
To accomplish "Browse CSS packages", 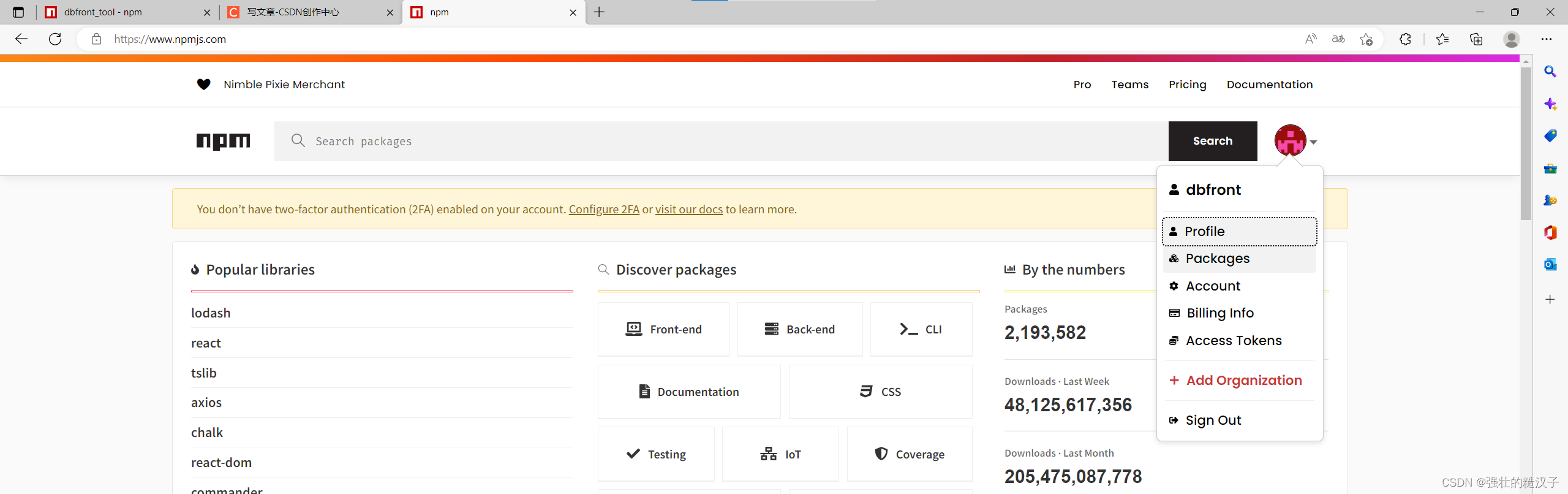I will point(881,392).
